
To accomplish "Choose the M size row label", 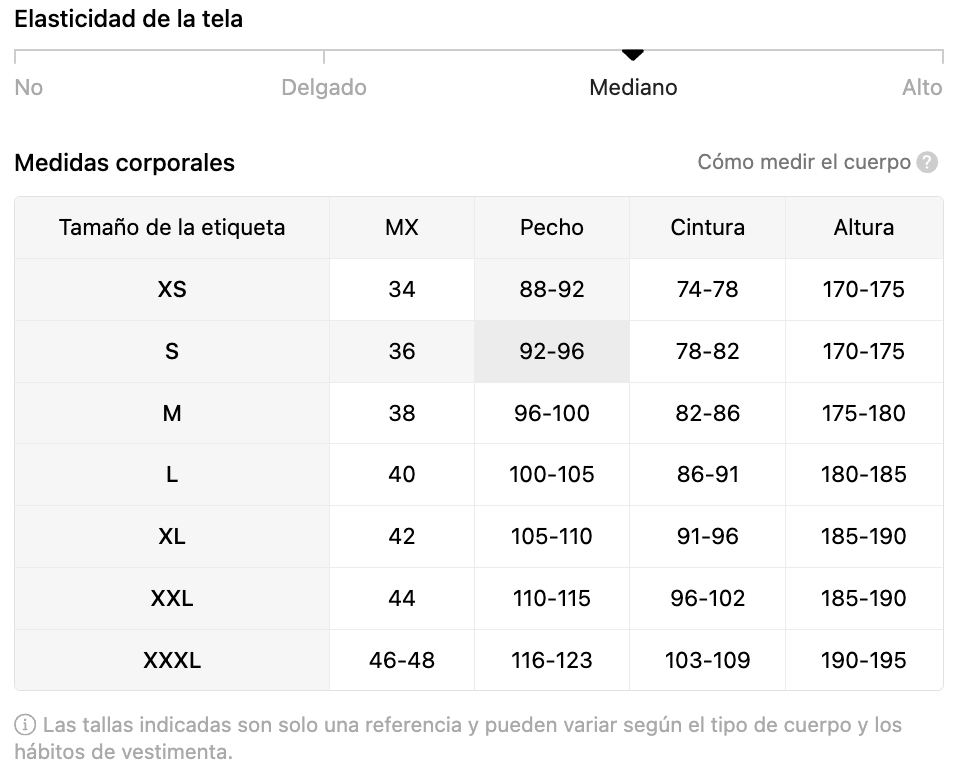I will pyautogui.click(x=172, y=414).
